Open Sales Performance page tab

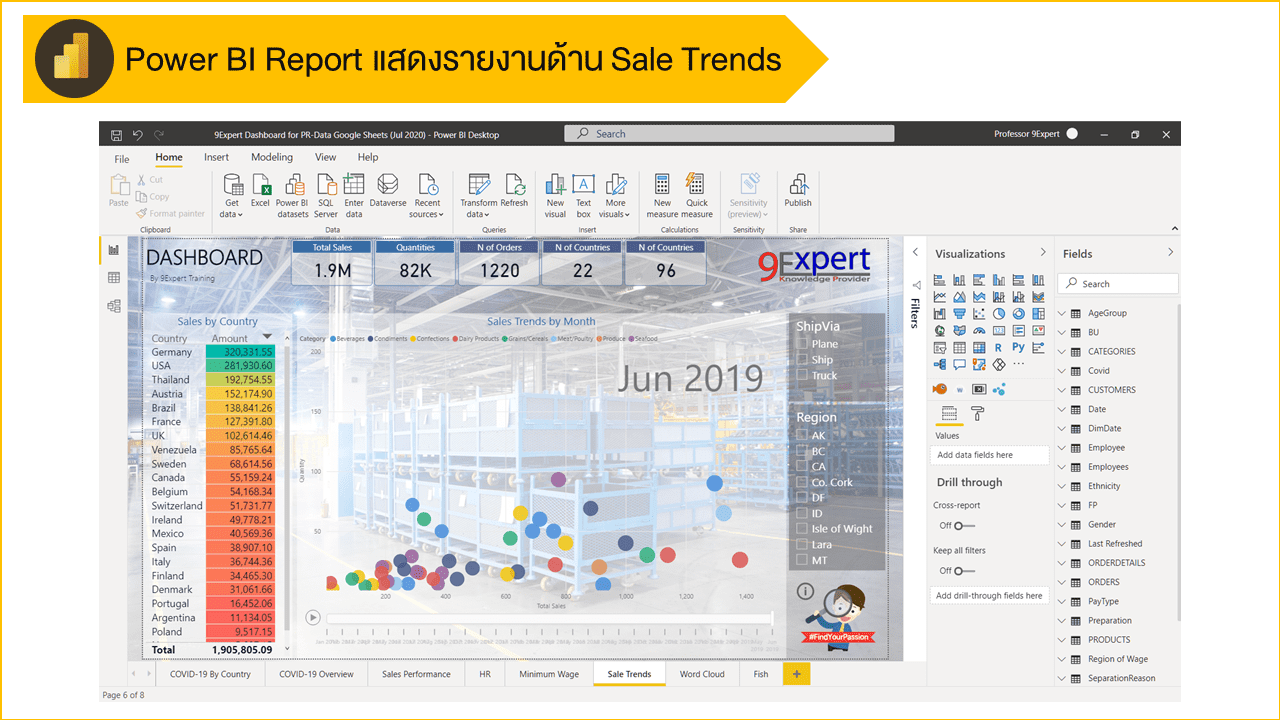(x=416, y=674)
